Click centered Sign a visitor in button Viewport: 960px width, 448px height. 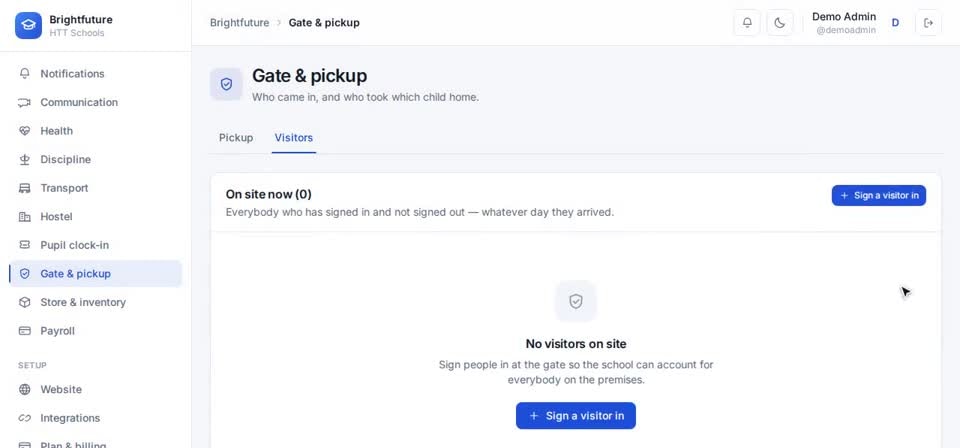click(576, 416)
